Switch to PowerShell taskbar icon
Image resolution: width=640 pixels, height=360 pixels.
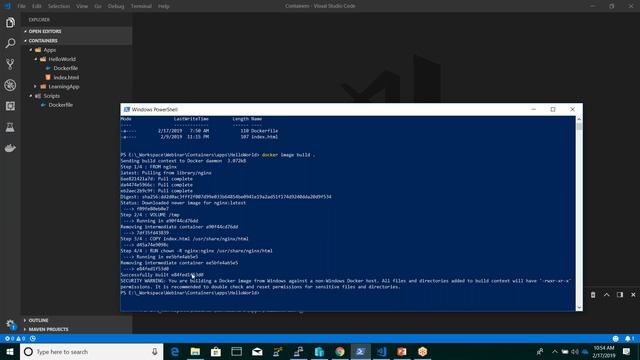[x=360, y=351]
